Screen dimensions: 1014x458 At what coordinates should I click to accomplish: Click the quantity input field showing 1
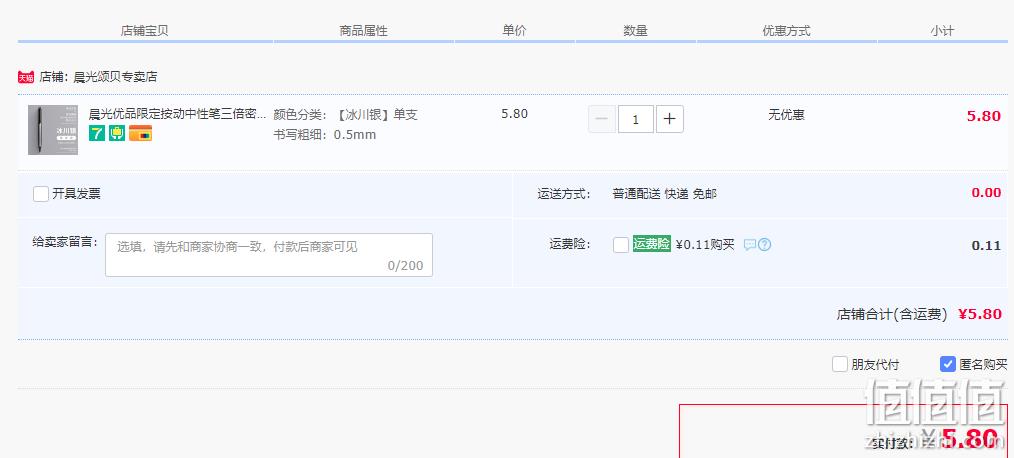(x=636, y=119)
